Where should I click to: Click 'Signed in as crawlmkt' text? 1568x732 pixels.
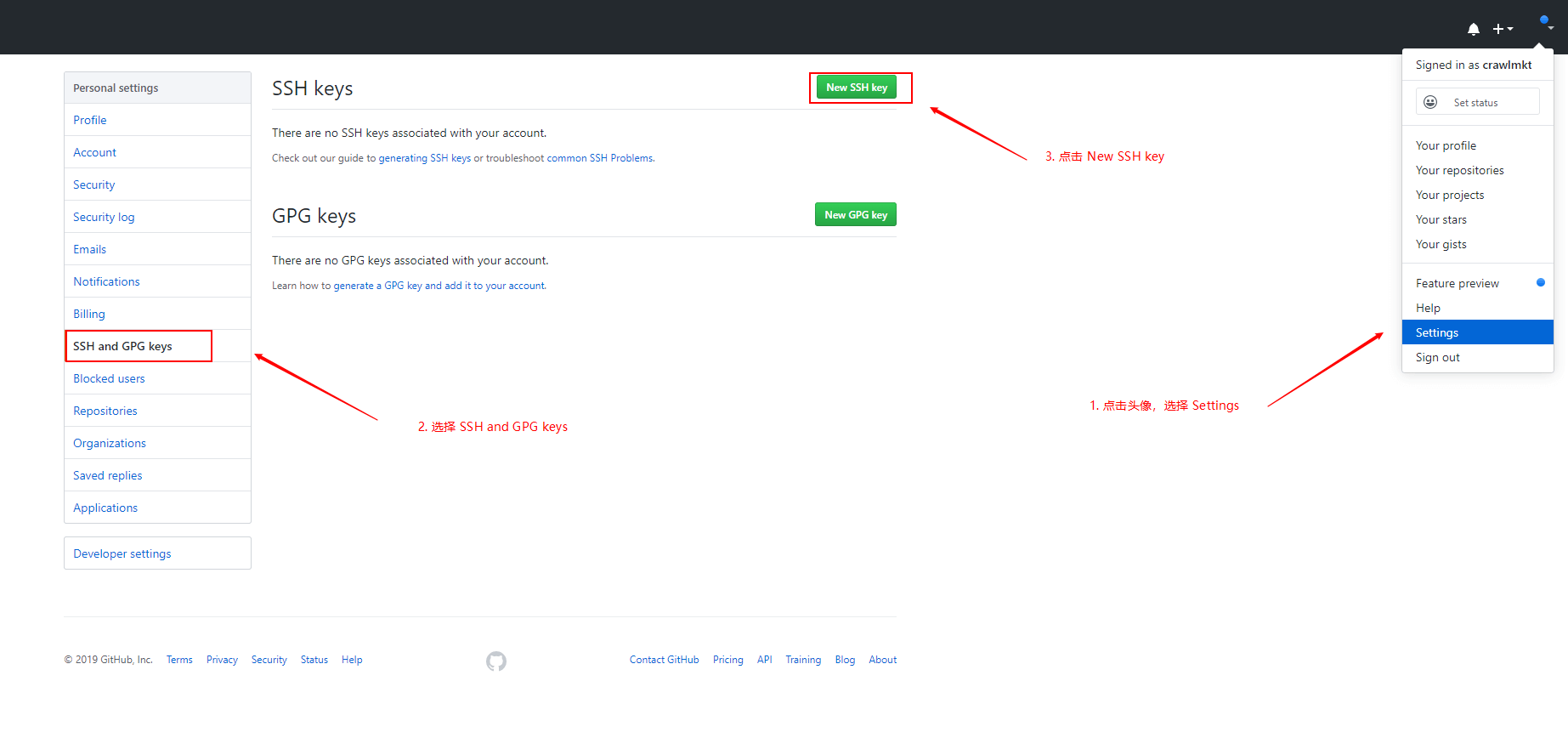coord(1474,65)
